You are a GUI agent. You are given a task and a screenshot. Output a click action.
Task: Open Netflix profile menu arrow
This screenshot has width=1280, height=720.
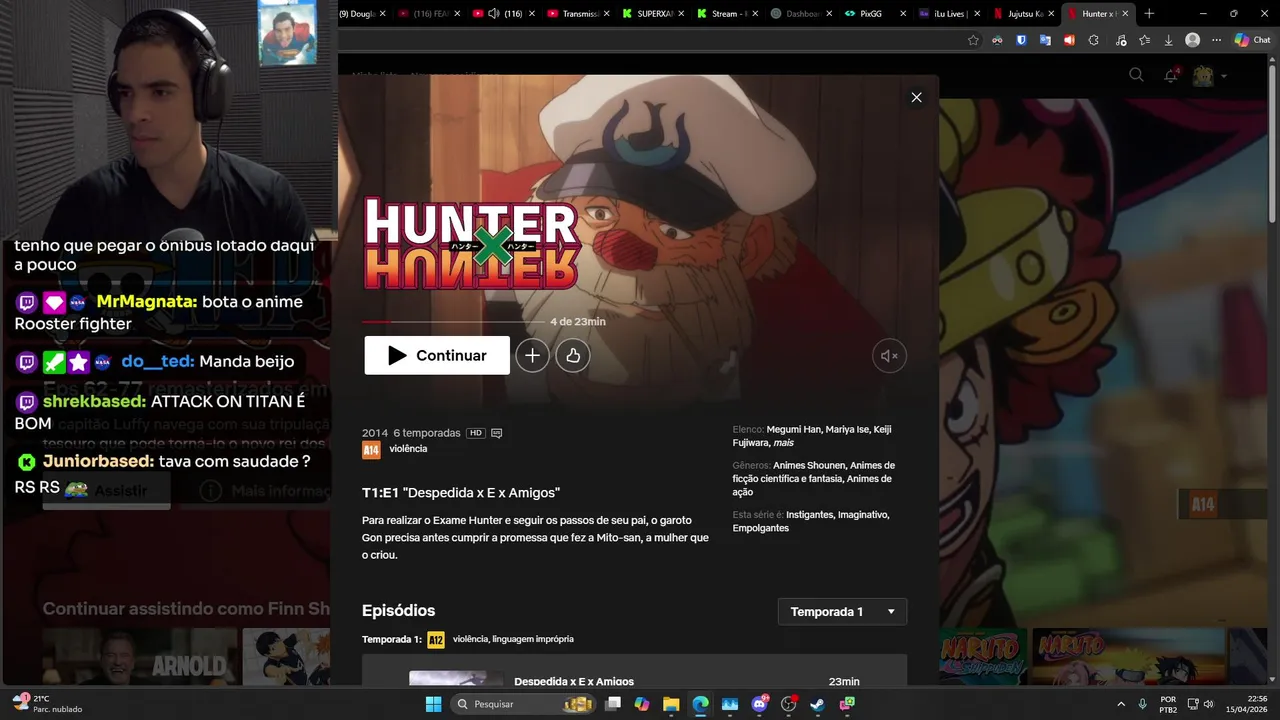(1223, 76)
